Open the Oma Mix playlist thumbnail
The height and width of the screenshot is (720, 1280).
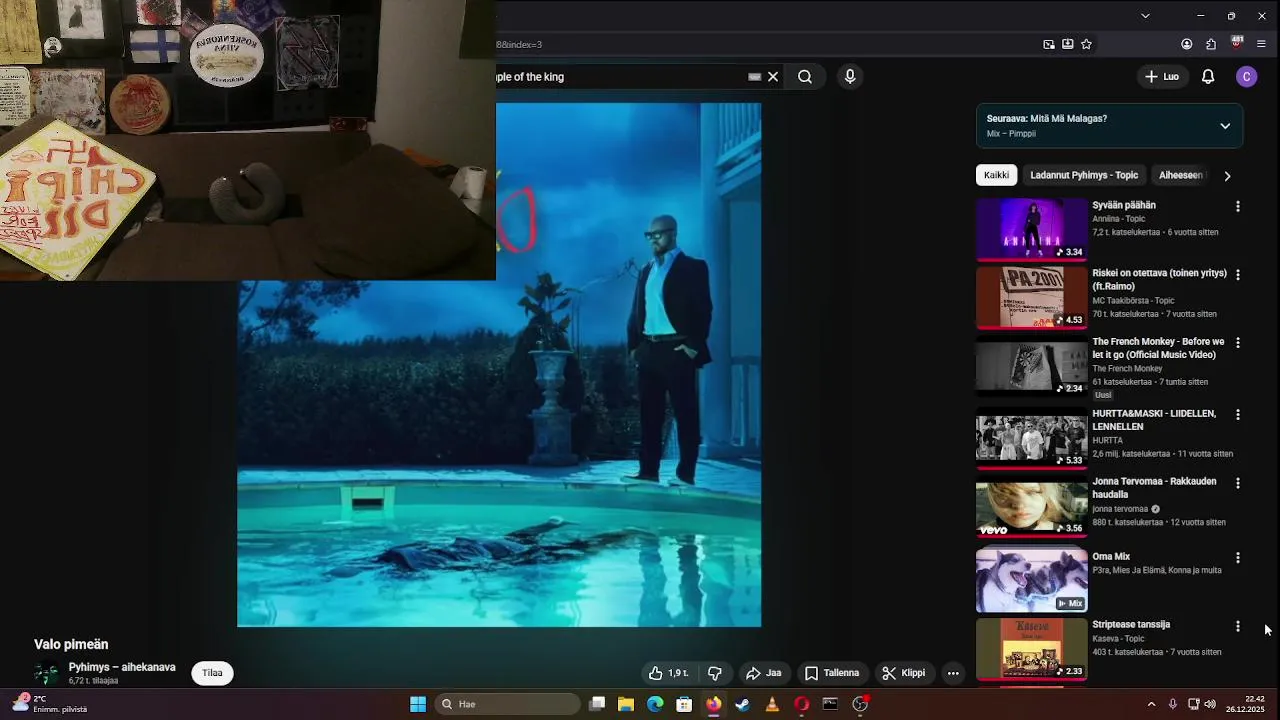point(1031,581)
